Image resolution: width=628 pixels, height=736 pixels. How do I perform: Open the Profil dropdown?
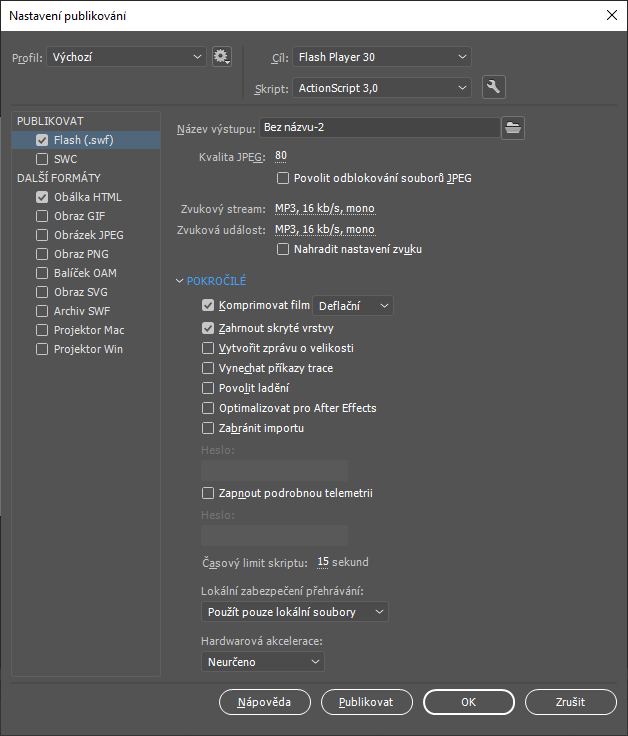click(126, 57)
